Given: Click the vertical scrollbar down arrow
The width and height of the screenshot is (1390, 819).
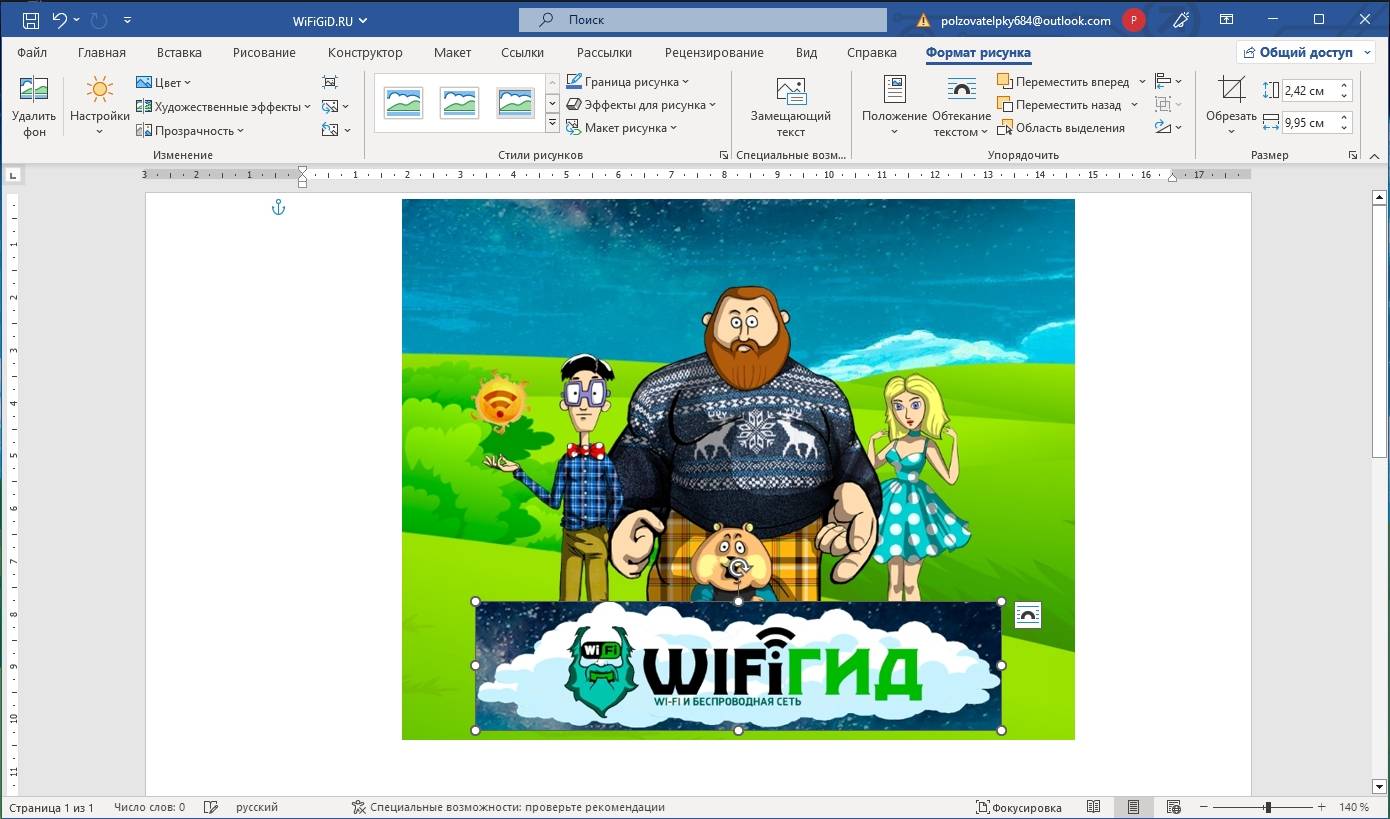Looking at the screenshot, I should (x=1380, y=786).
